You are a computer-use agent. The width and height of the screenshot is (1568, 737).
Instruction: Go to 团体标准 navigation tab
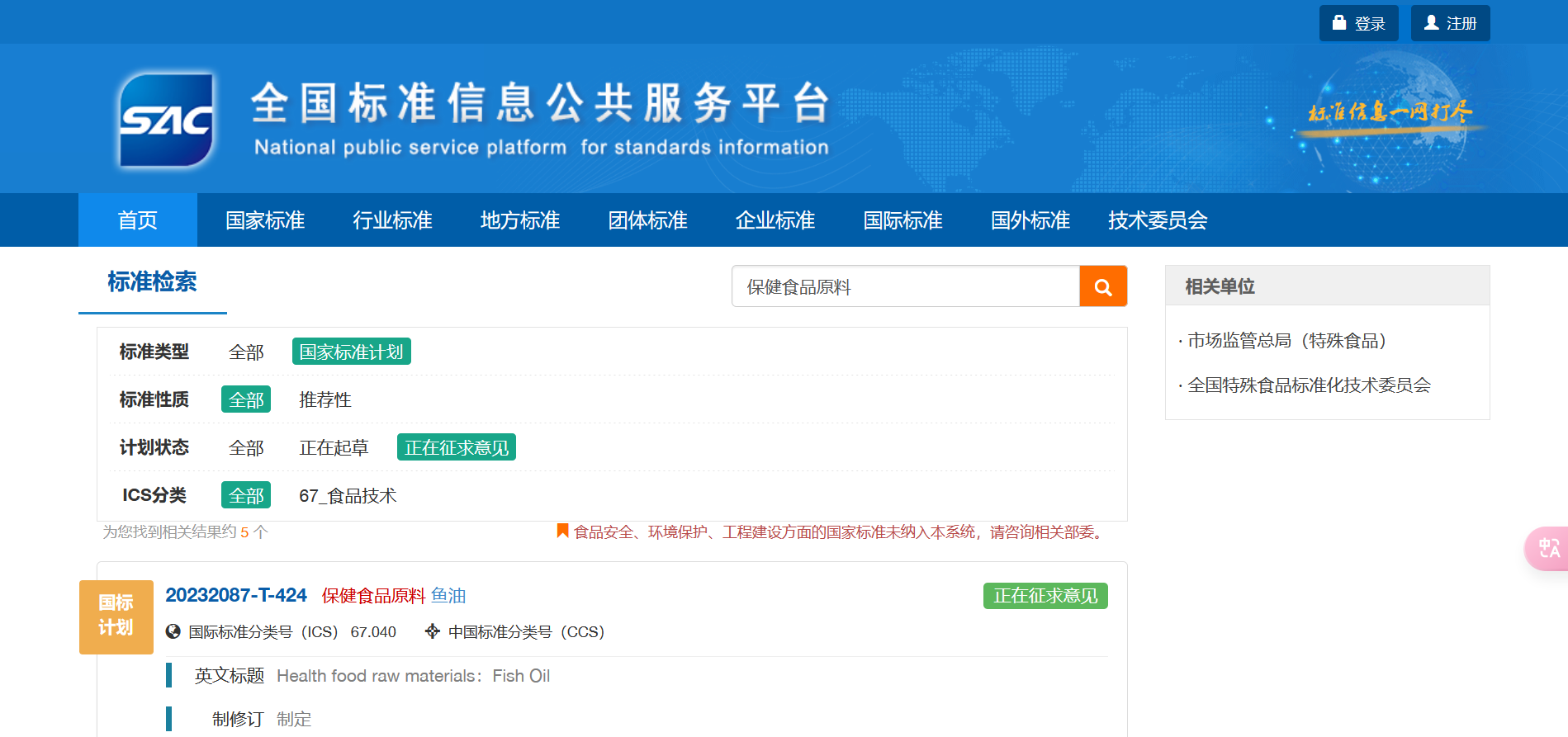647,220
